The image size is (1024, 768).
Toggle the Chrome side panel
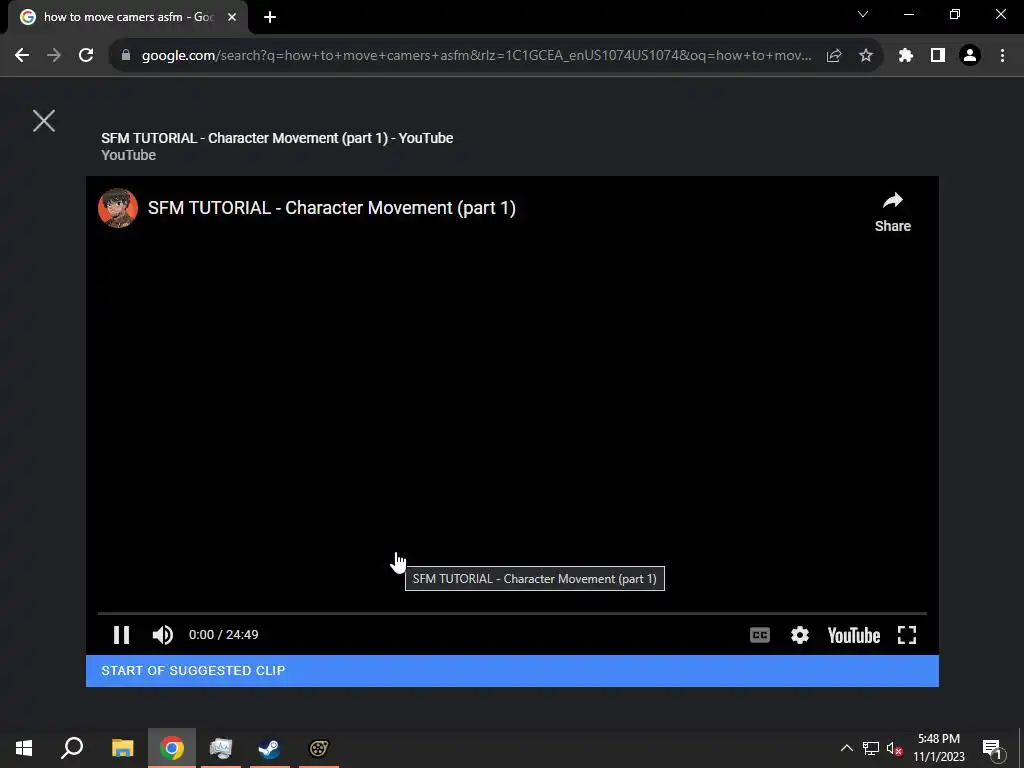coord(938,56)
